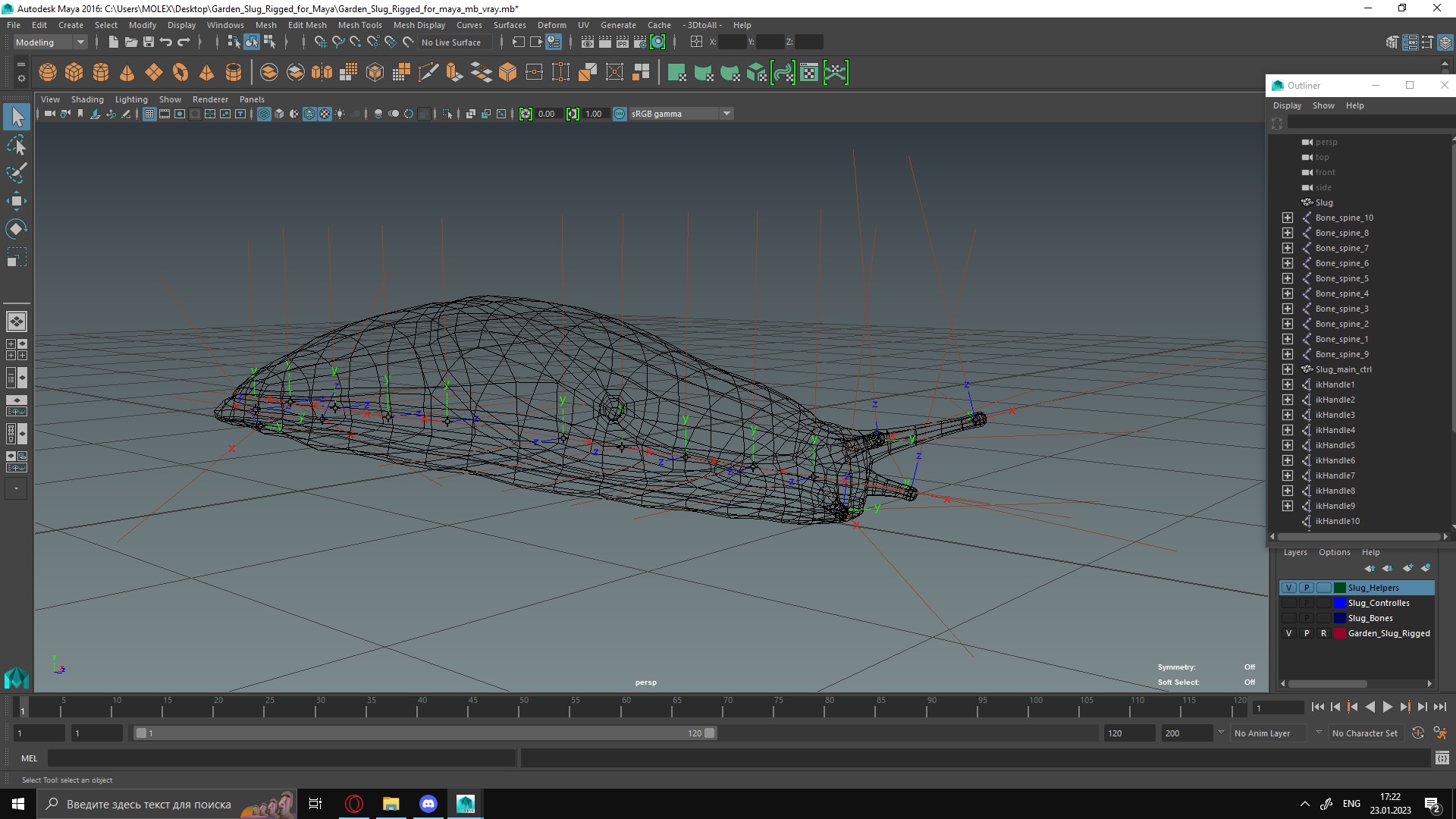Viewport: 1456px width, 819px height.
Task: Create a polygon cube from shelf
Action: pyautogui.click(x=74, y=73)
